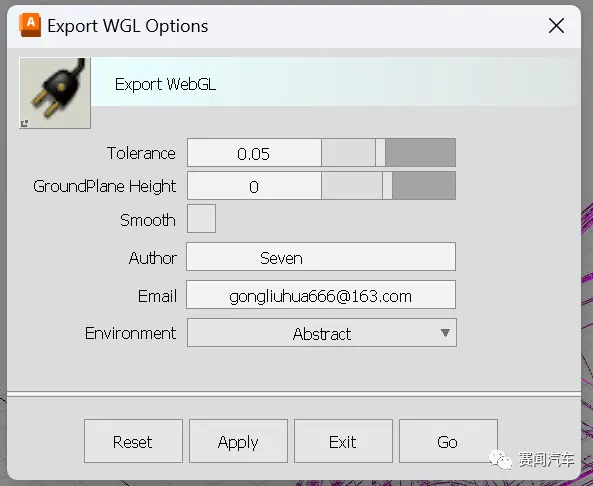The width and height of the screenshot is (593, 486).
Task: Open the Environment dropdown showing Abstract
Action: click(x=322, y=333)
